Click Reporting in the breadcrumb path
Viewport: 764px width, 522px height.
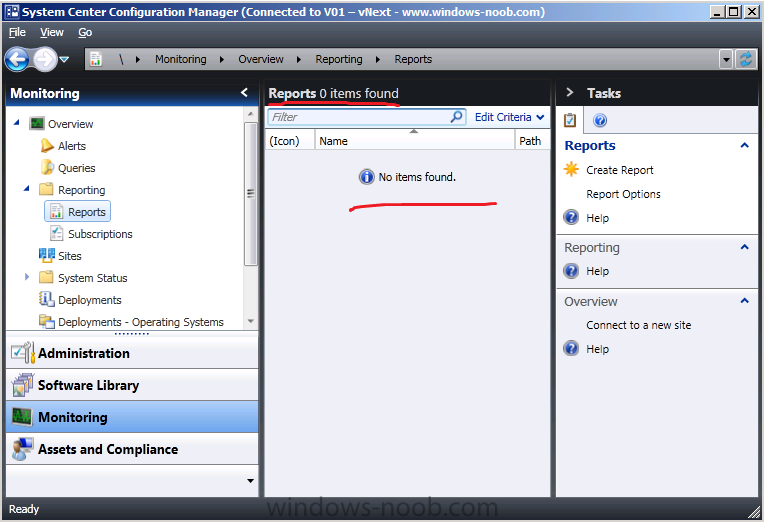coord(339,59)
